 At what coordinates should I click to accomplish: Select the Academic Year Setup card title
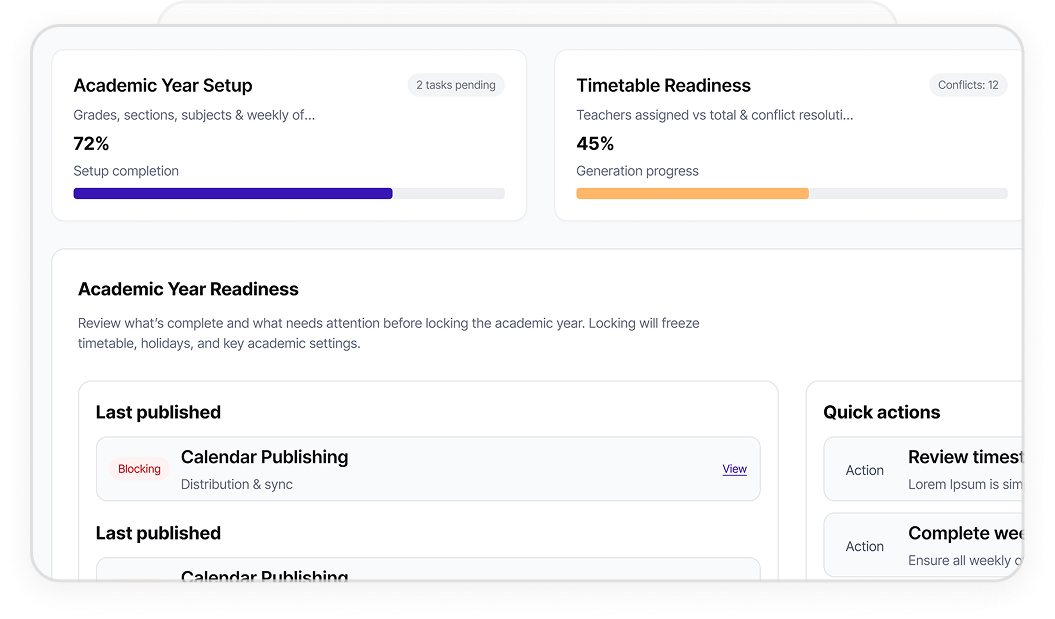[163, 86]
